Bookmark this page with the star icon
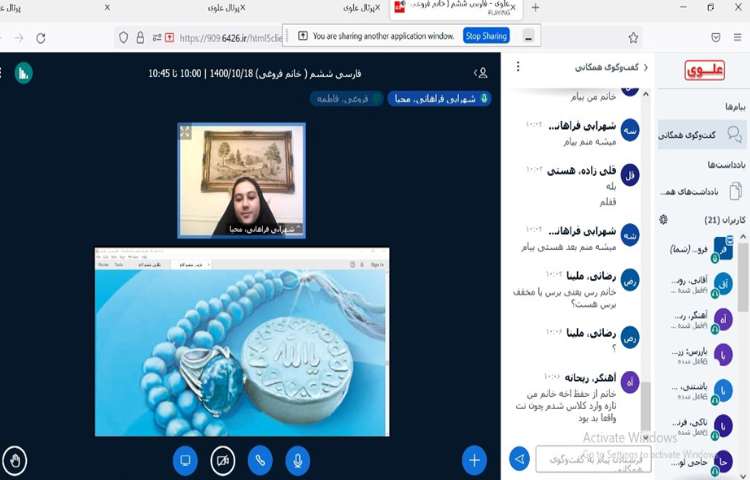This screenshot has width=750, height=480. click(x=633, y=37)
